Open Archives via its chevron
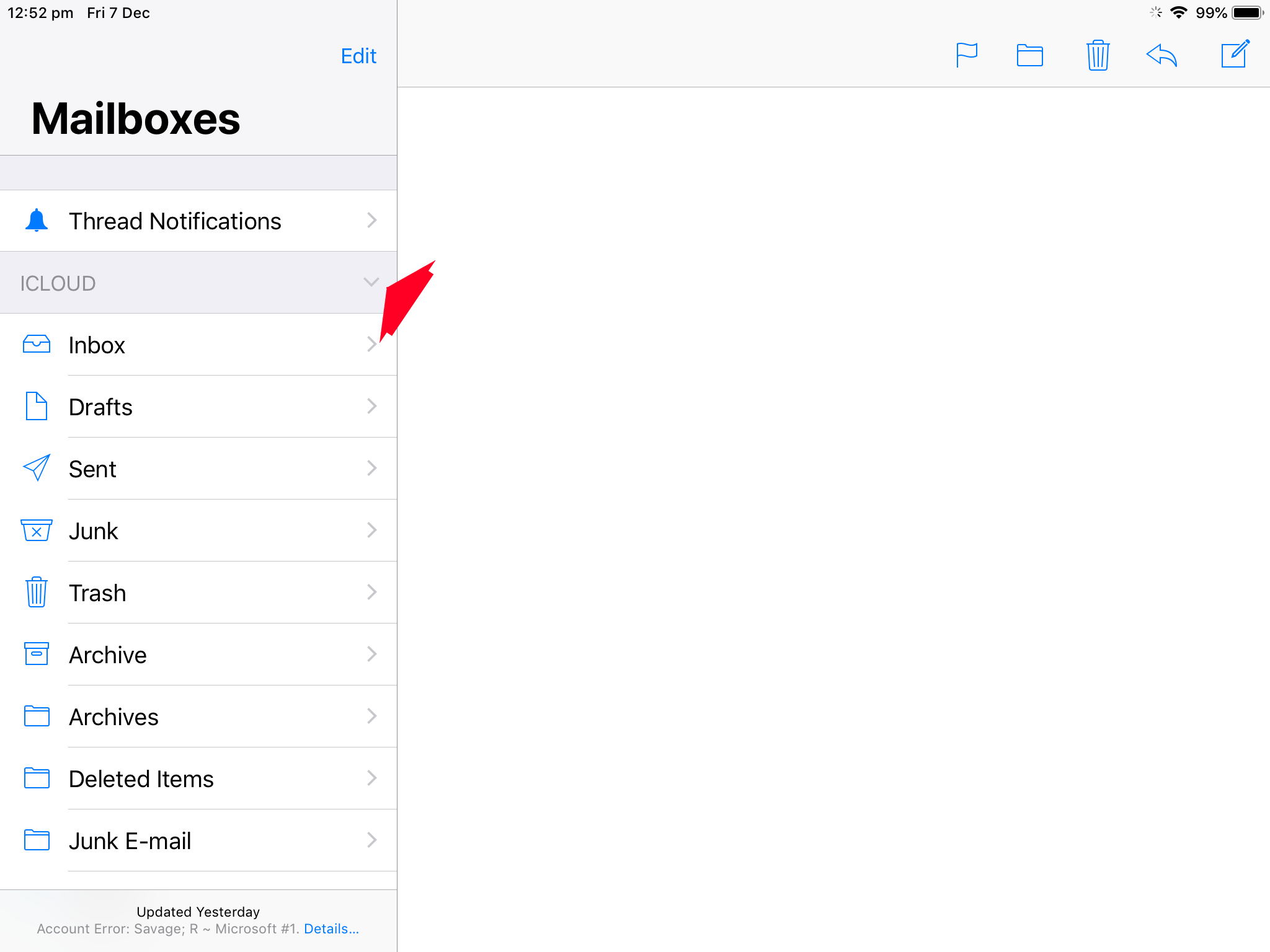The image size is (1270, 952). pyautogui.click(x=372, y=716)
